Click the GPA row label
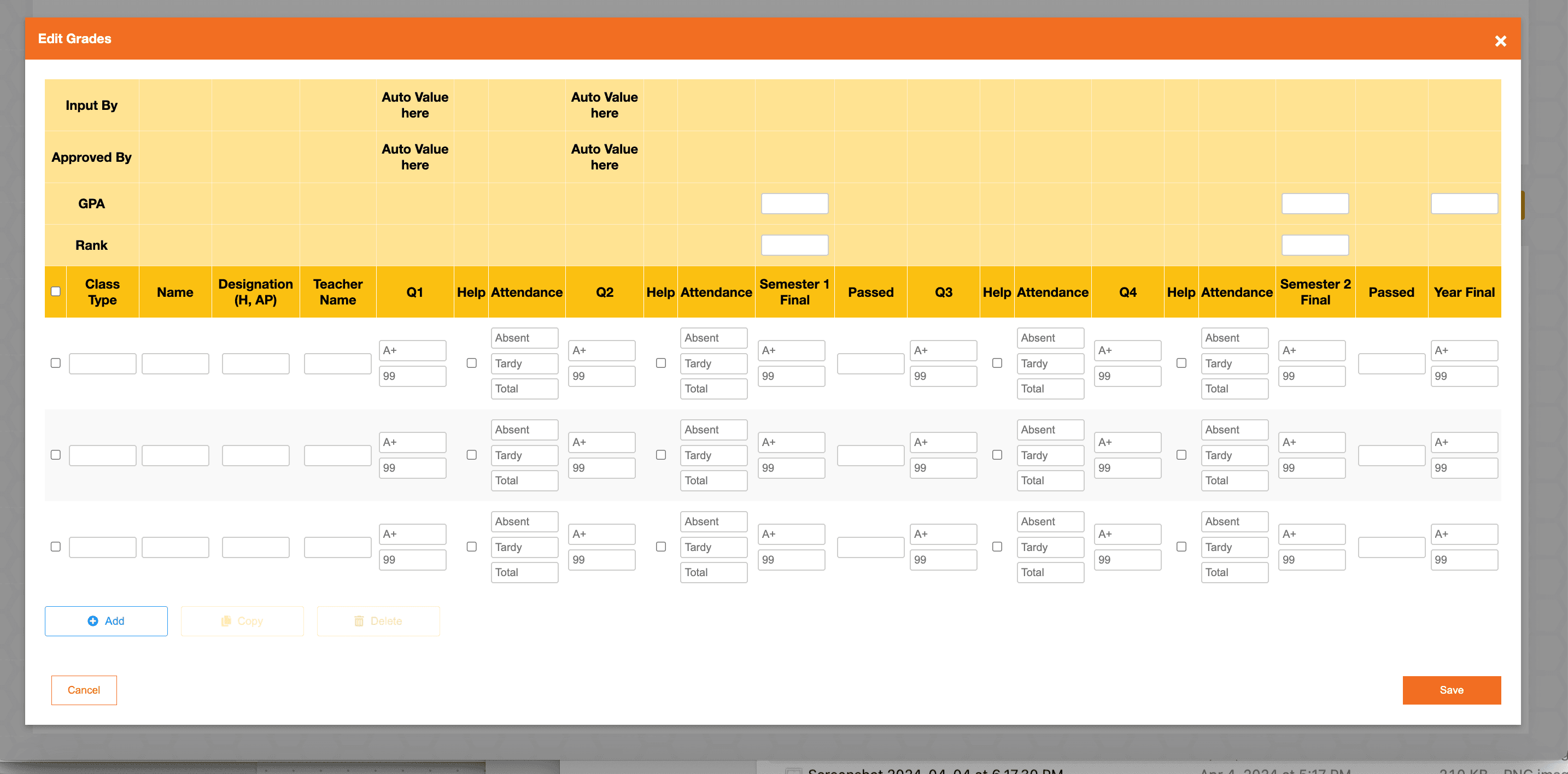The height and width of the screenshot is (774, 1568). (x=91, y=203)
